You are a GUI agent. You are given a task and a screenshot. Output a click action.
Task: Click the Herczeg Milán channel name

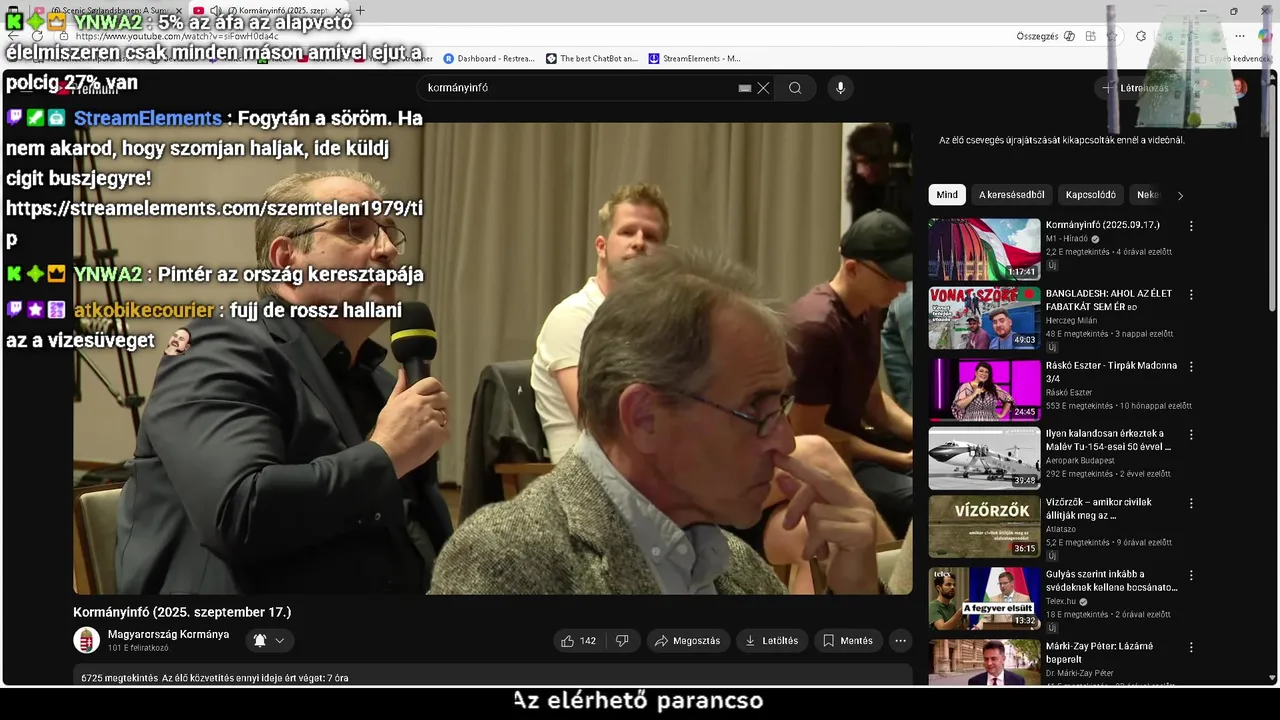tap(1071, 321)
